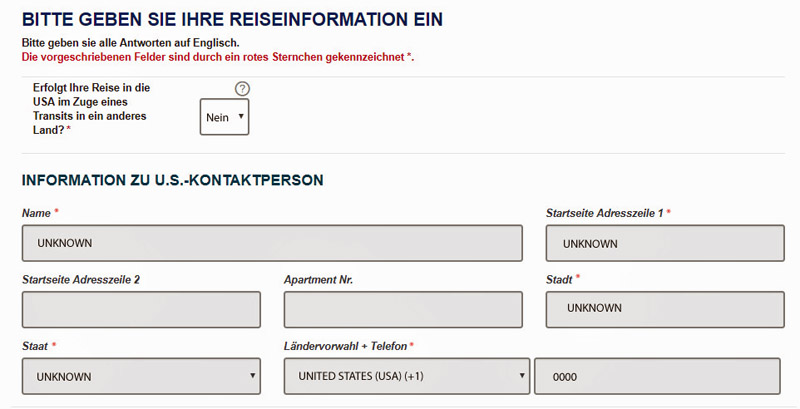Click the question mark help icon

click(242, 89)
